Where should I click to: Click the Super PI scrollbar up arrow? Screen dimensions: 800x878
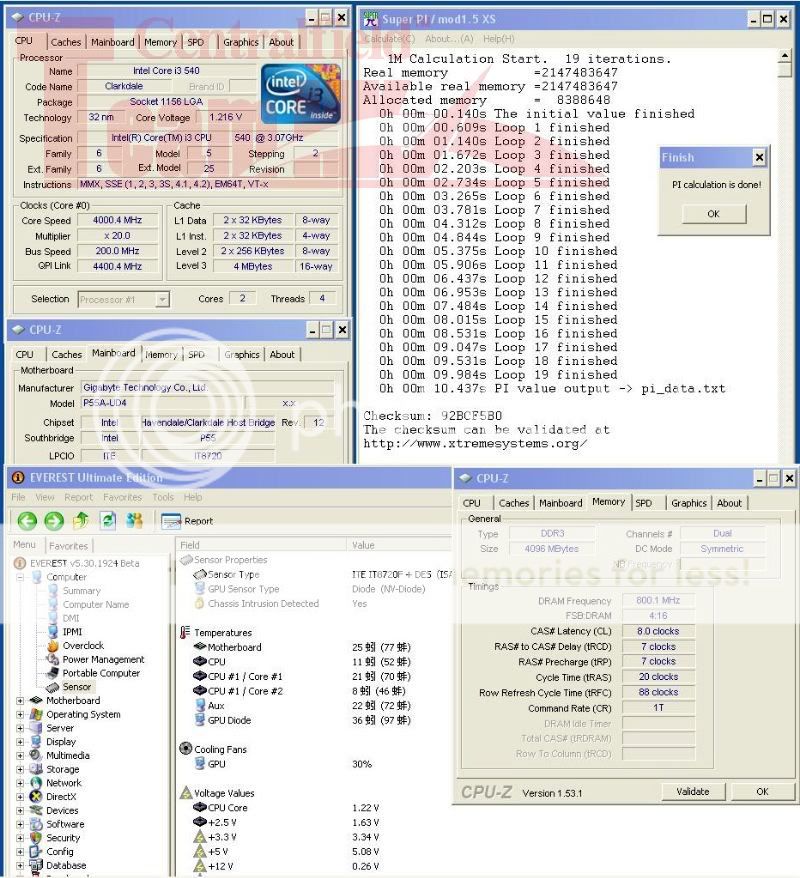coord(785,56)
